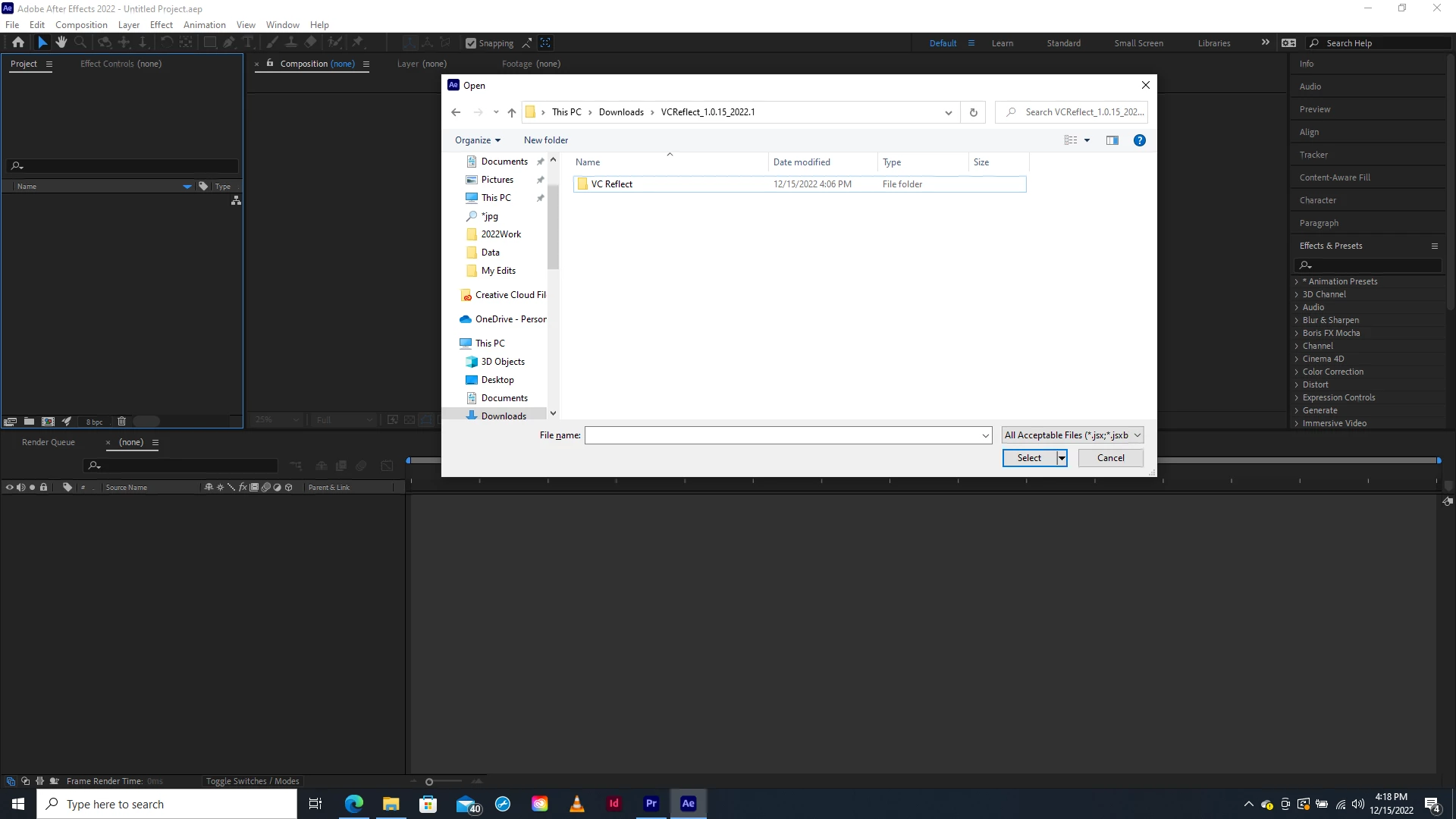The height and width of the screenshot is (819, 1456).
Task: Click Toggle Switches / Modes
Action: click(253, 781)
